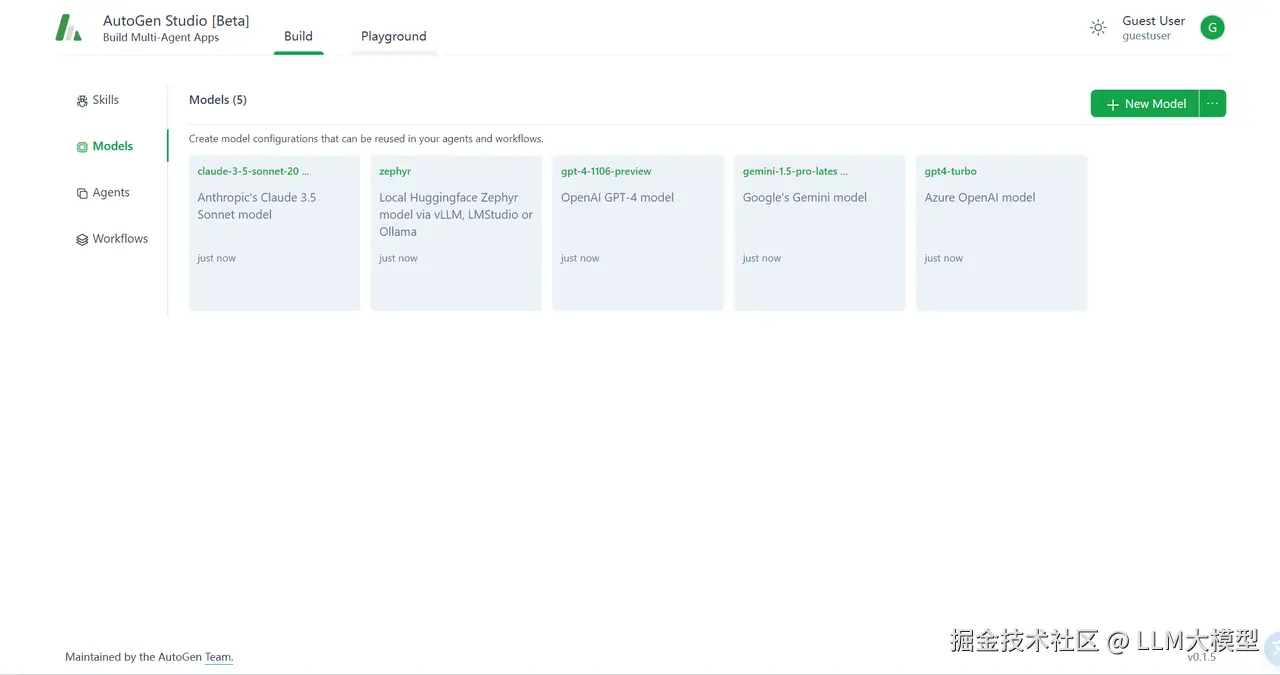Click the plus icon on New Model

click(1113, 104)
